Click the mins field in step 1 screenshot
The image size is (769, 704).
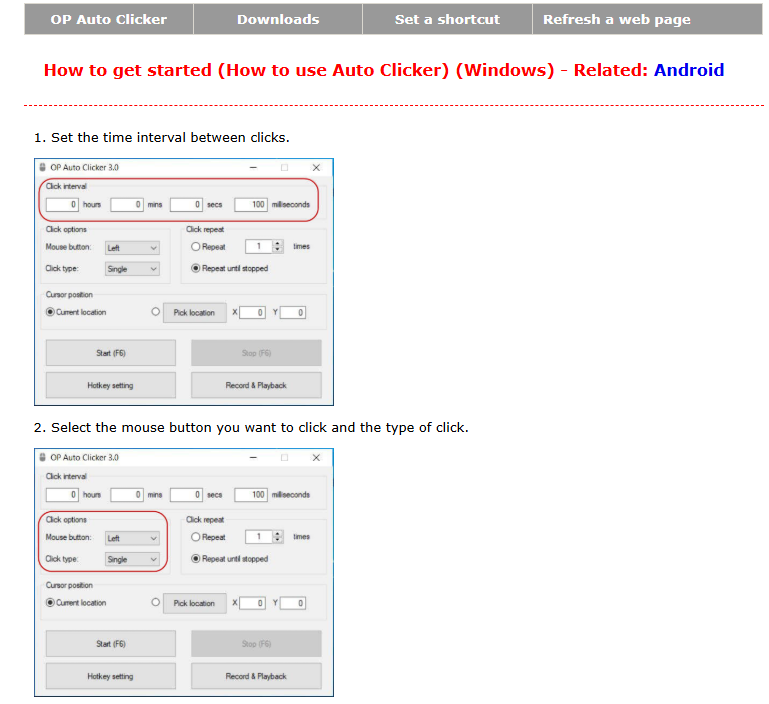click(x=127, y=205)
